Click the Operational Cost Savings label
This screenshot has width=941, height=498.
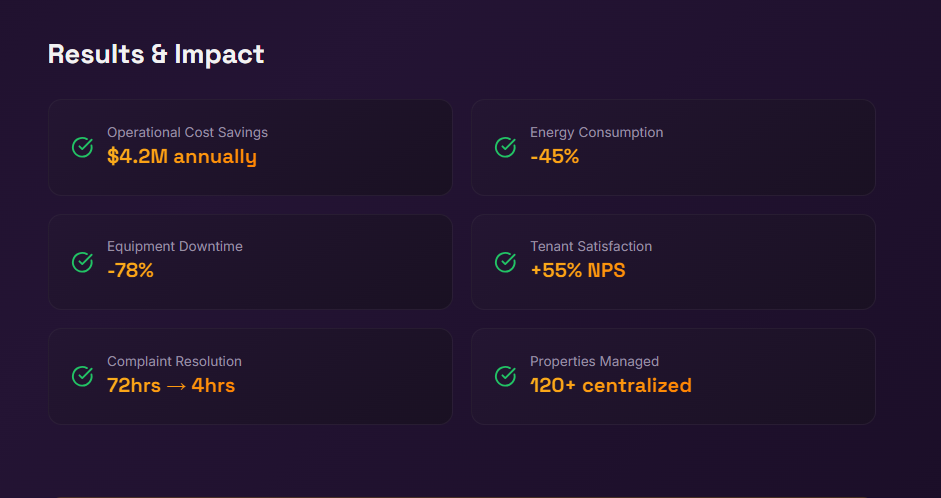coord(187,132)
